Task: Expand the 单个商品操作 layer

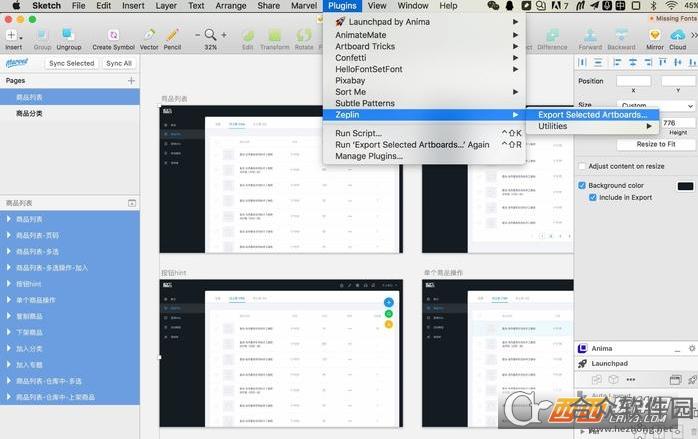Action: tap(8, 300)
